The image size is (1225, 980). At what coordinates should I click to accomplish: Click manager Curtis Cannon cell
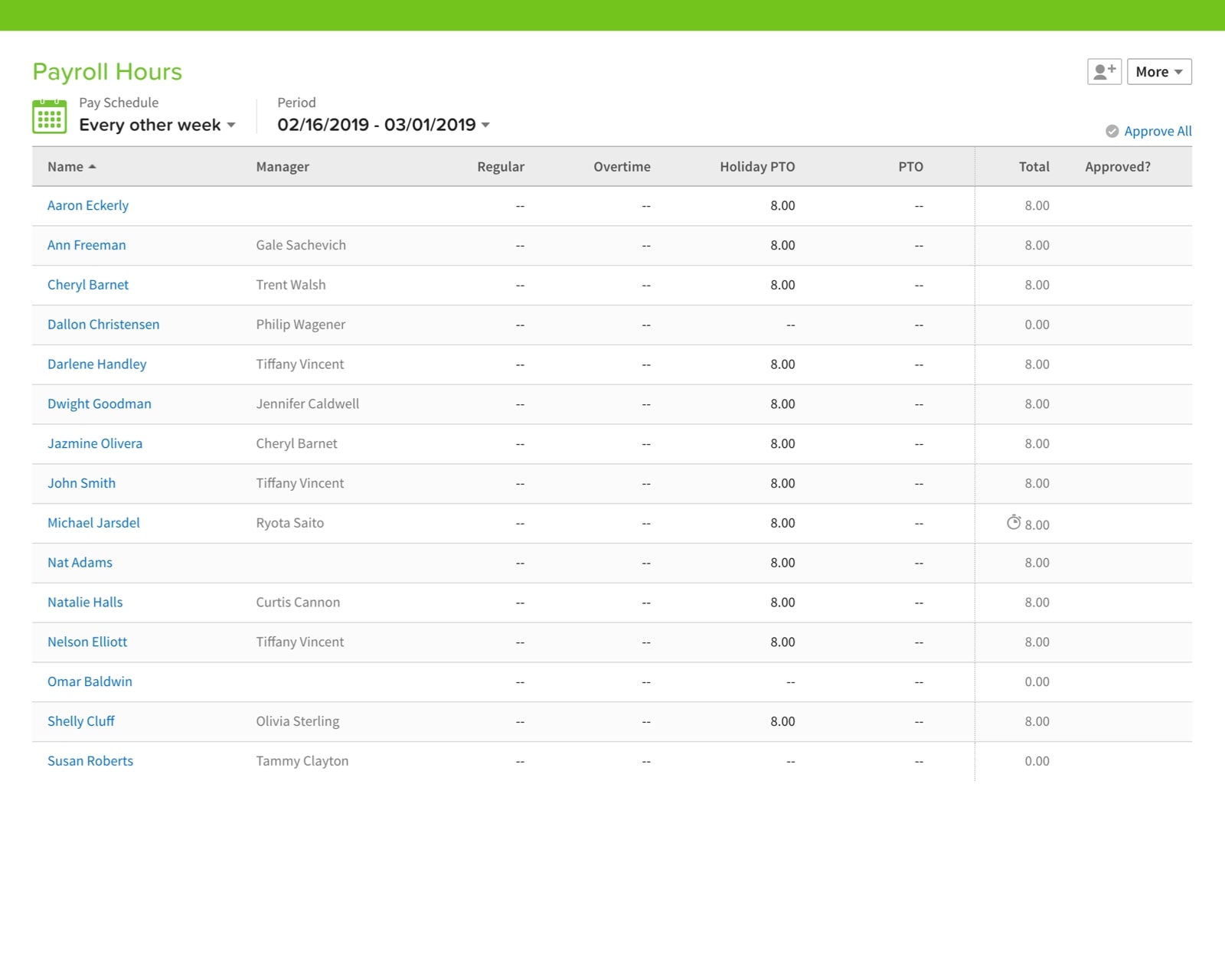(x=298, y=603)
